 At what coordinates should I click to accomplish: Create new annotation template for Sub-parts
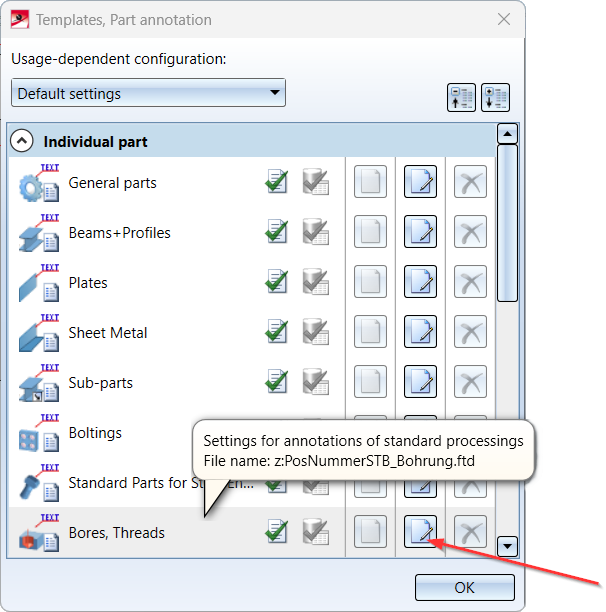click(370, 381)
